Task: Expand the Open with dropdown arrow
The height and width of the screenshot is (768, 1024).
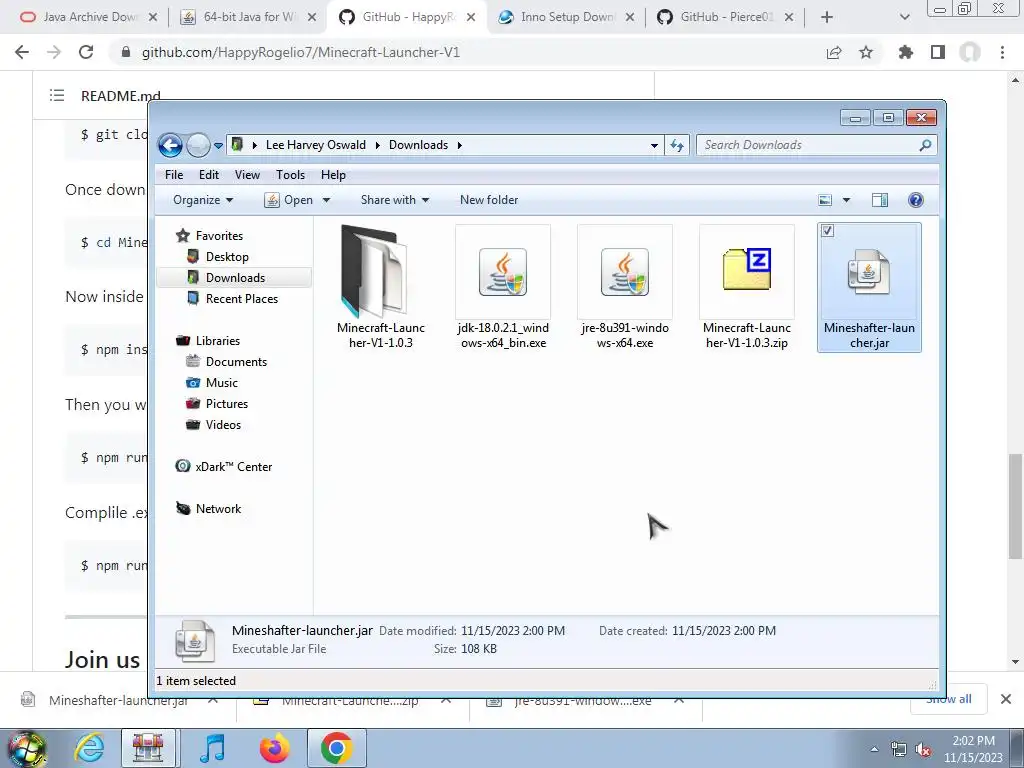Action: 327,200
